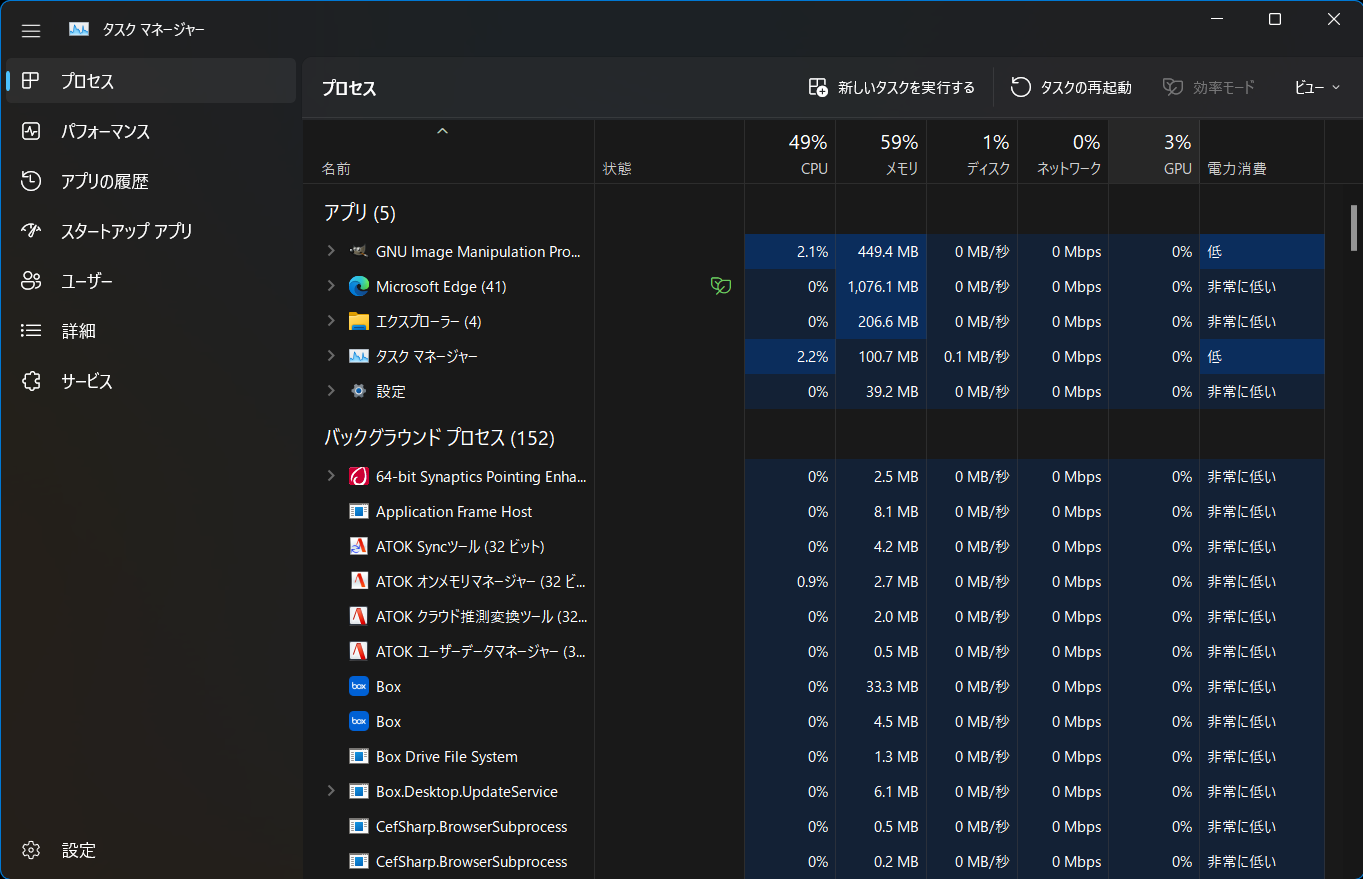Viewport: 1363px width, 879px height.
Task: Click the アプリの履歴 clock icon
Action: [31, 181]
